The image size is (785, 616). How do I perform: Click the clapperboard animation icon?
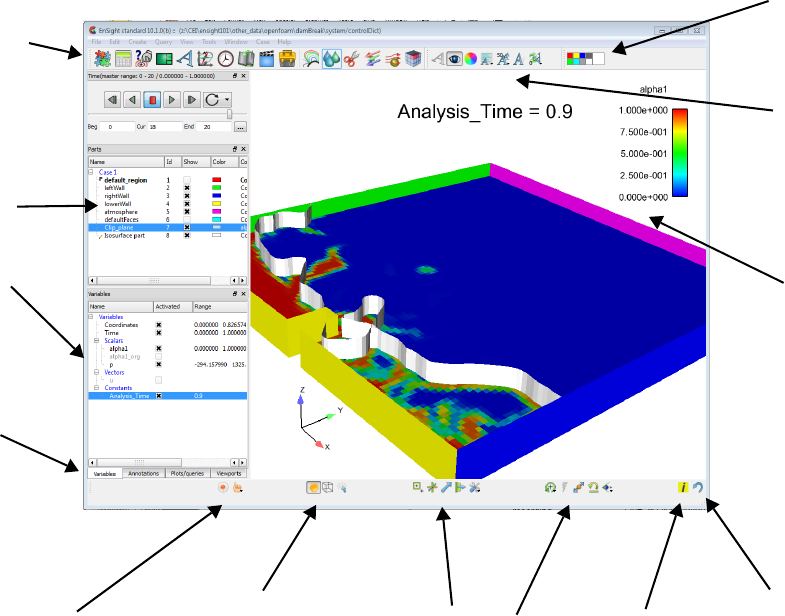[266, 59]
